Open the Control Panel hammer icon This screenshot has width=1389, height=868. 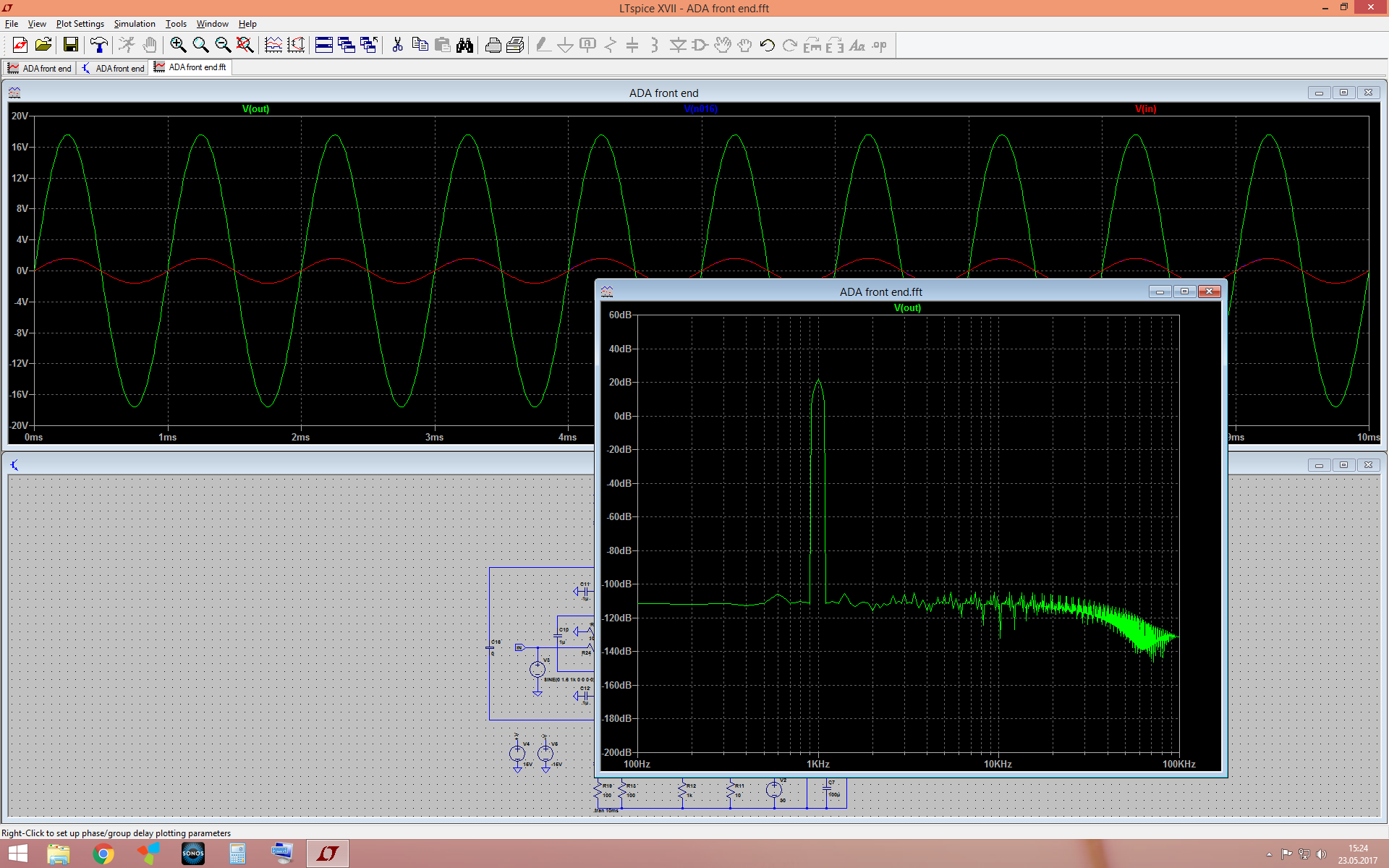[x=99, y=46]
